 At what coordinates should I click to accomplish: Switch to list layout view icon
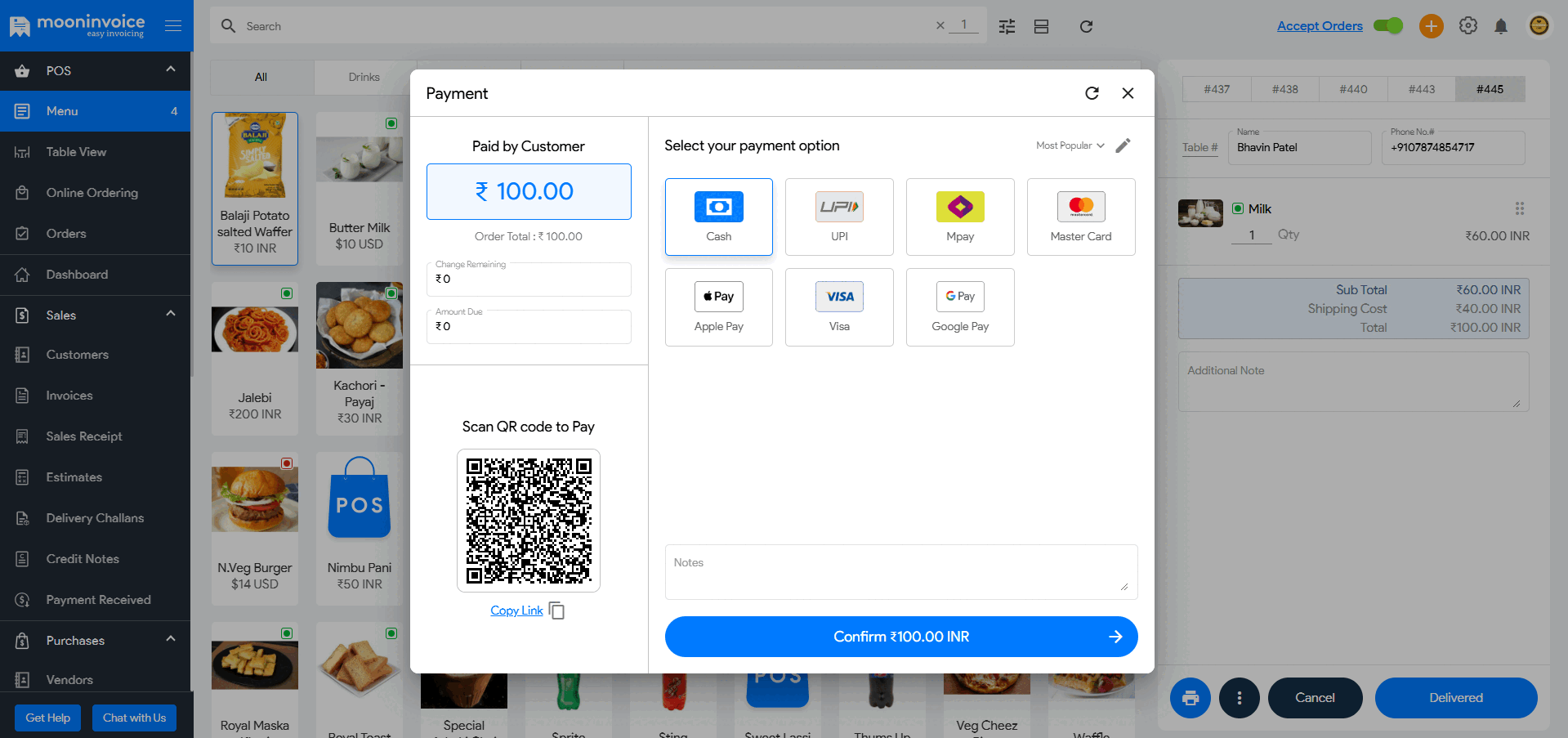(1041, 26)
